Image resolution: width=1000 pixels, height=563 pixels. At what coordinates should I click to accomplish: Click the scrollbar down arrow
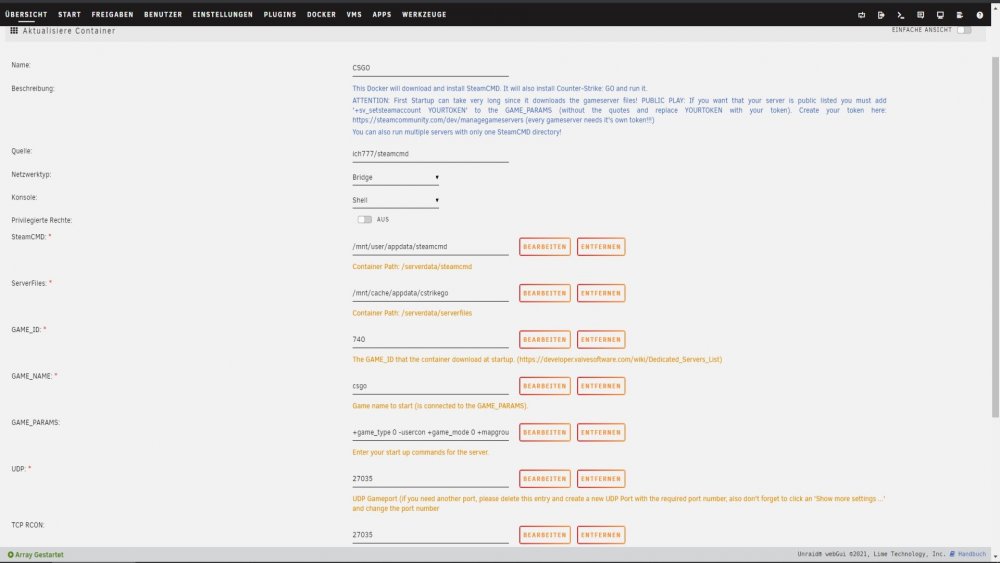(x=995, y=557)
